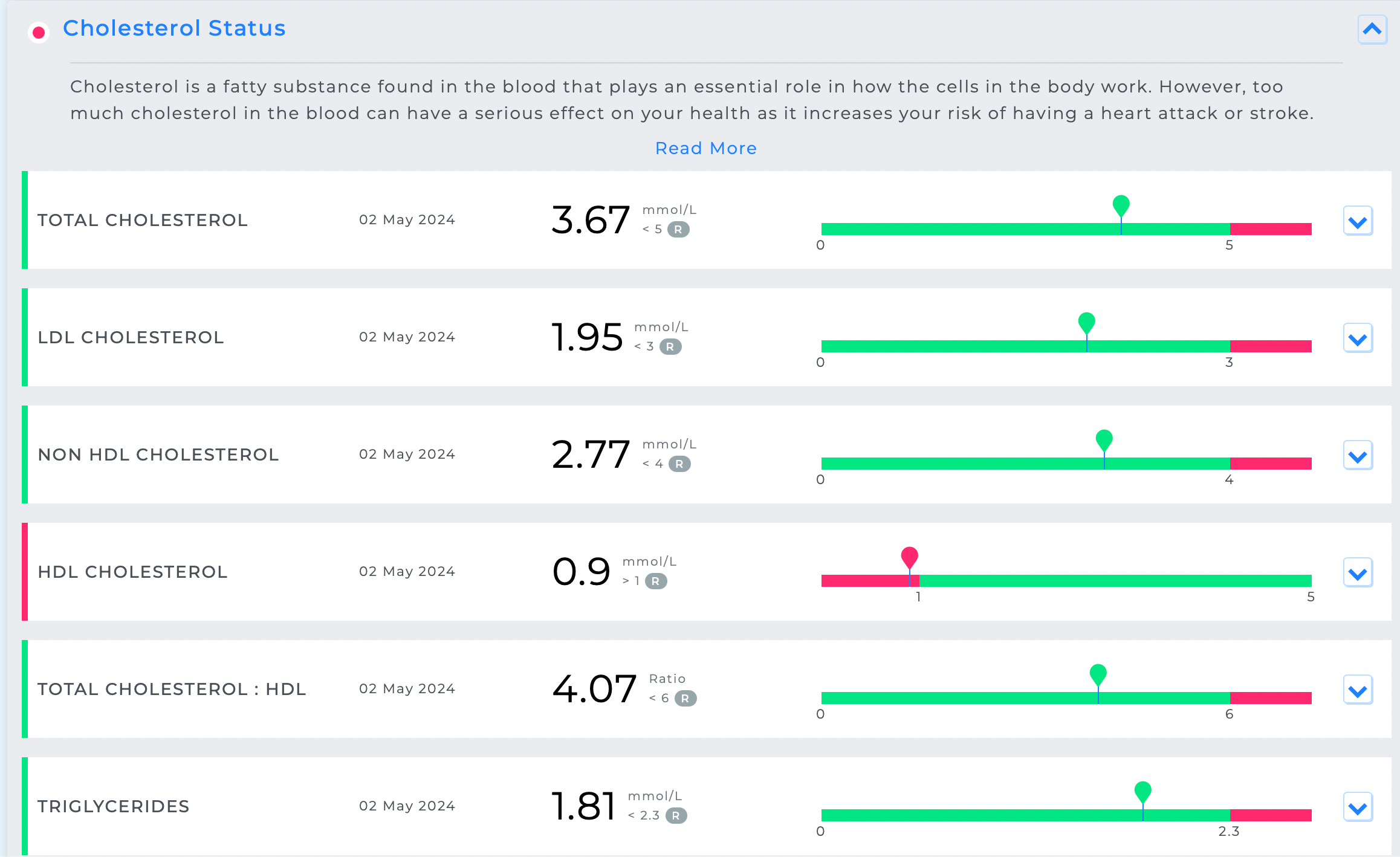Click the Total Cholesterol range bar marker
The height and width of the screenshot is (857, 1400).
click(1121, 205)
